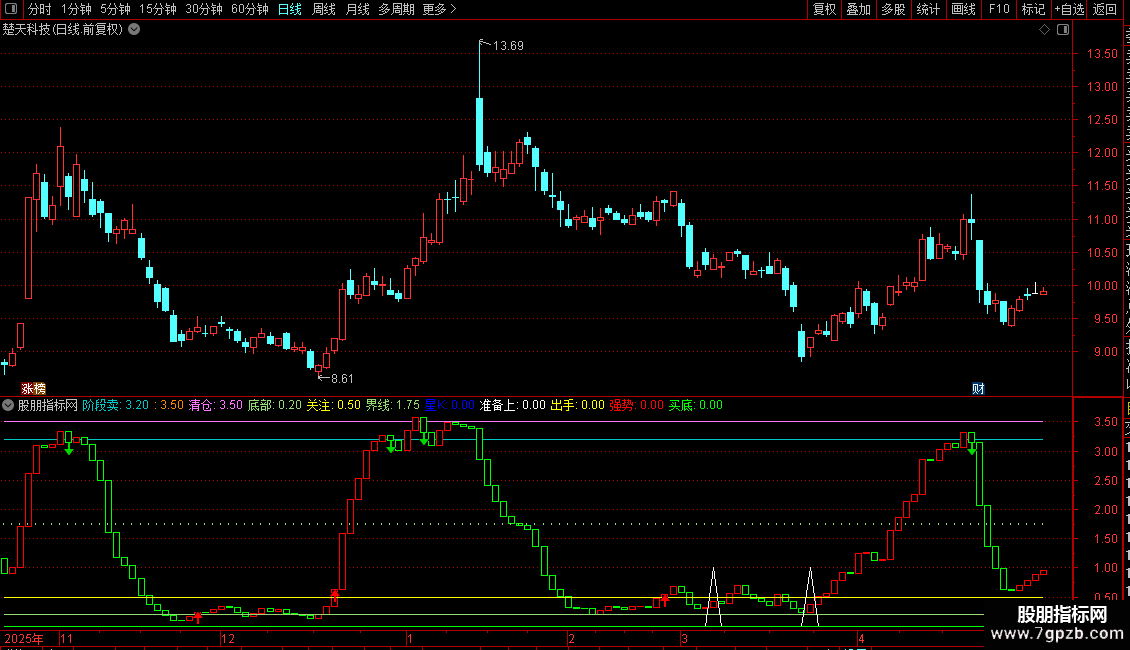Click the 涨榜 badge on chart
Image resolution: width=1130 pixels, height=650 pixels.
tap(34, 388)
